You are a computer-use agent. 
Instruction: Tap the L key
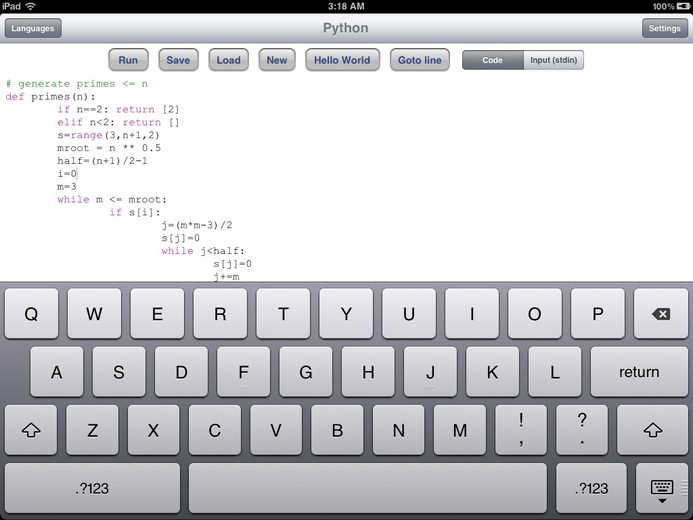point(555,372)
